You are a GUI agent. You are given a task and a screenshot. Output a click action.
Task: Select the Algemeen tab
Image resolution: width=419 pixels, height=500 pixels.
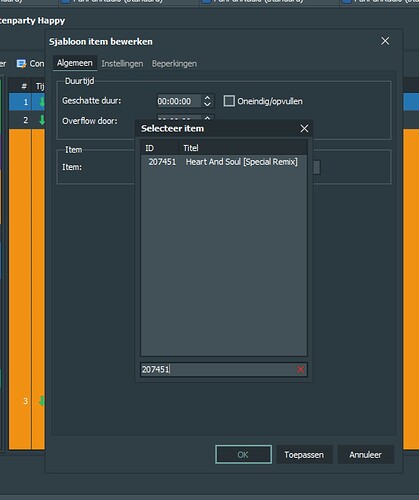click(75, 63)
